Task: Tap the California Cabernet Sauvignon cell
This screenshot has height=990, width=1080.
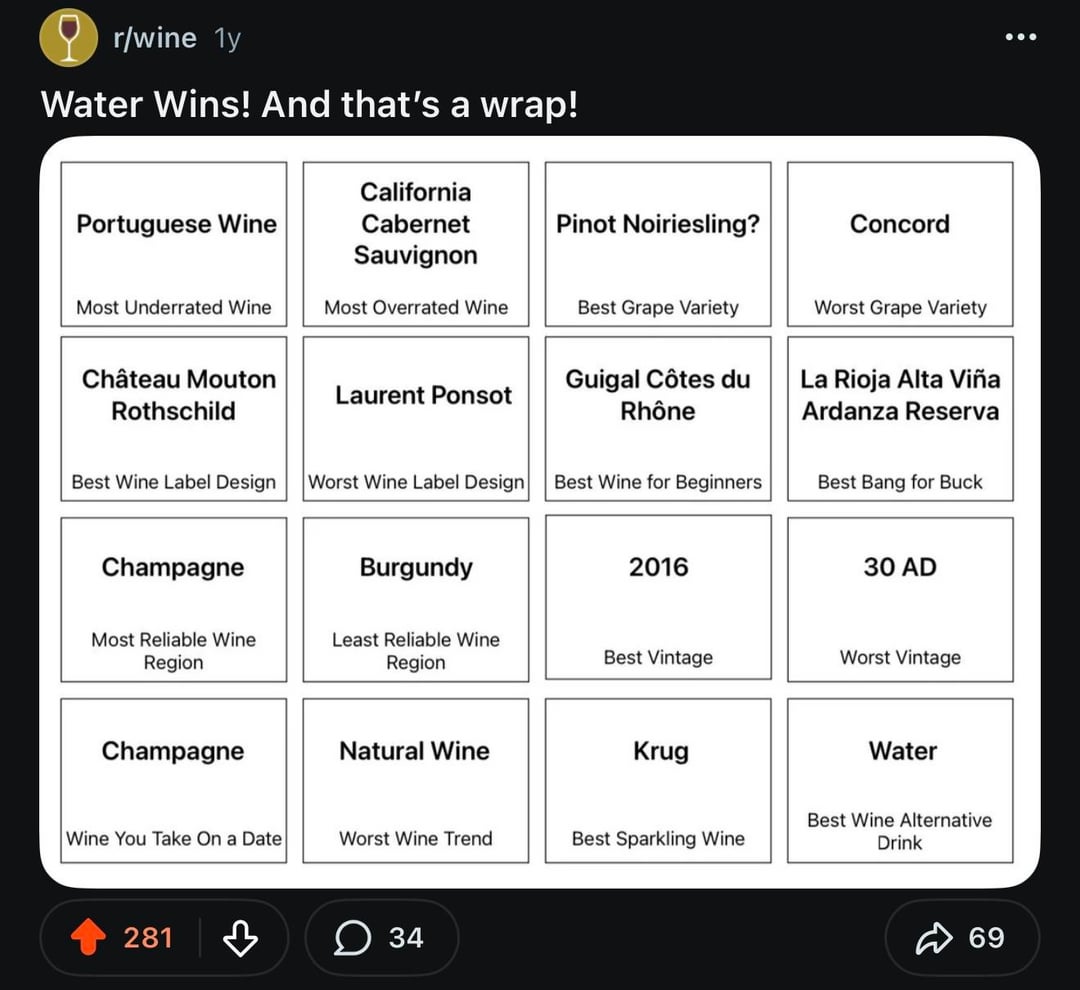Action: (416, 244)
